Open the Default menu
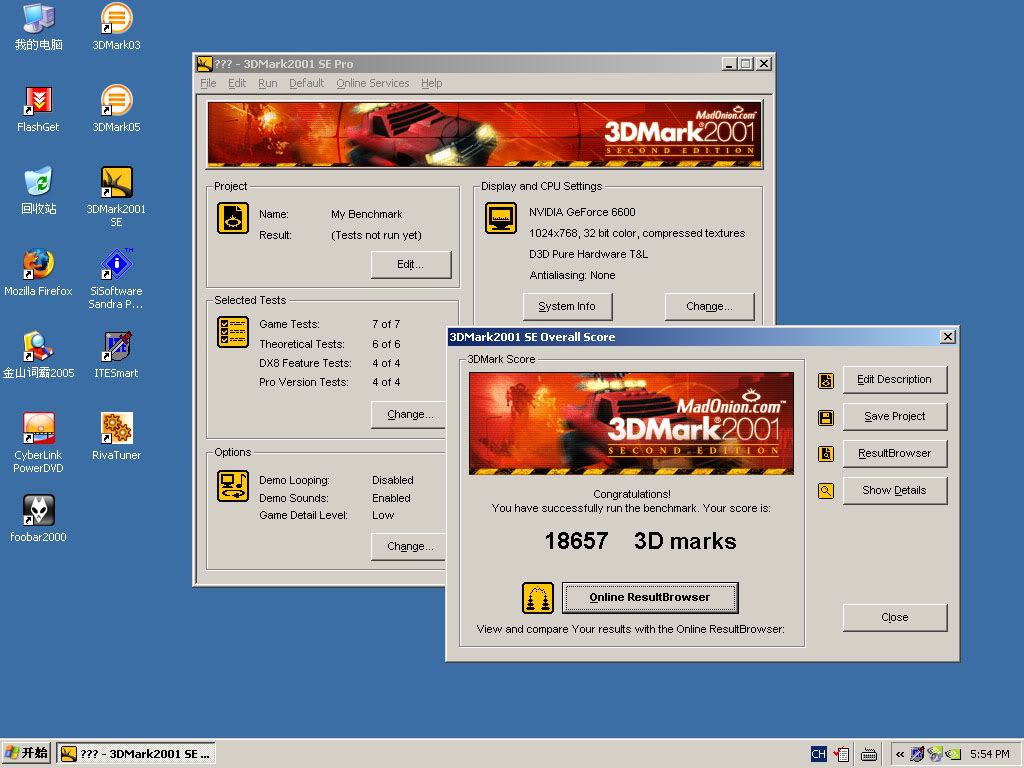 pyautogui.click(x=306, y=83)
